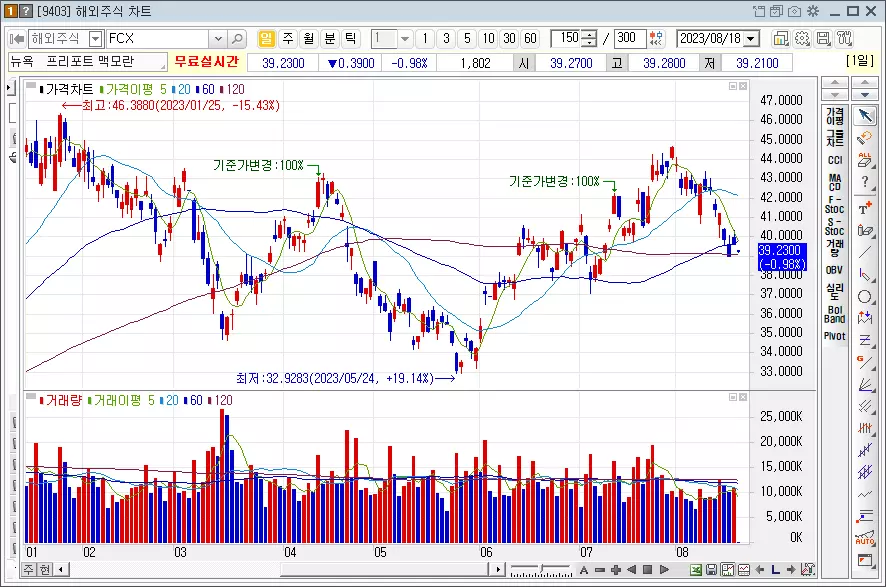Open chart settings gear icon in toolbar
The image size is (886, 587).
coord(802,38)
